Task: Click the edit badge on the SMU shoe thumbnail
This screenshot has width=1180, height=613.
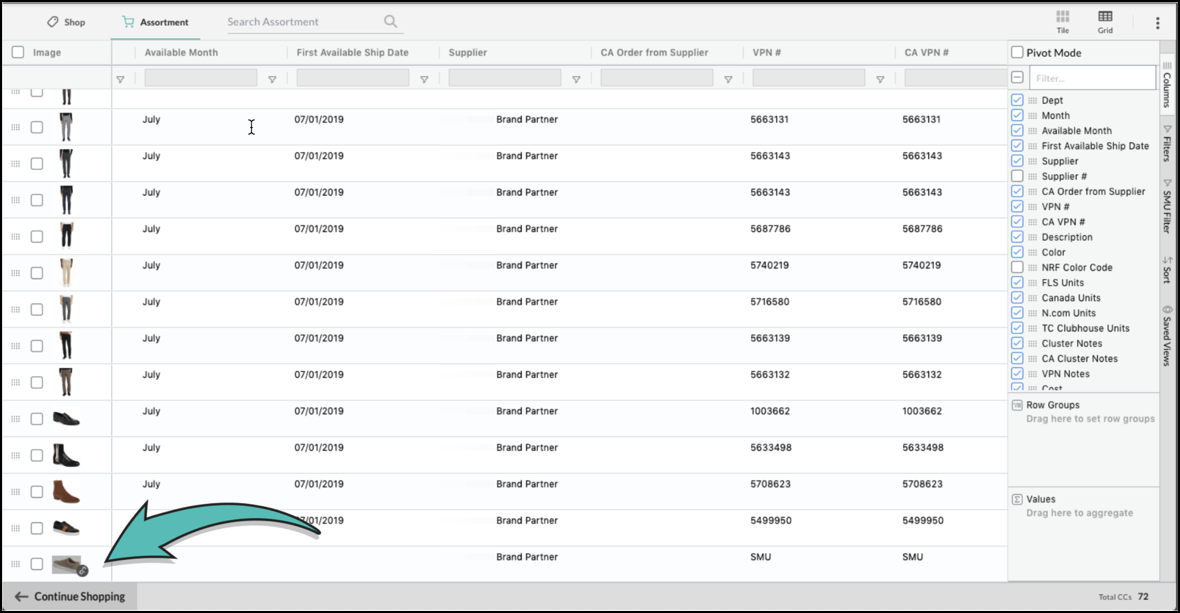Action: (83, 571)
